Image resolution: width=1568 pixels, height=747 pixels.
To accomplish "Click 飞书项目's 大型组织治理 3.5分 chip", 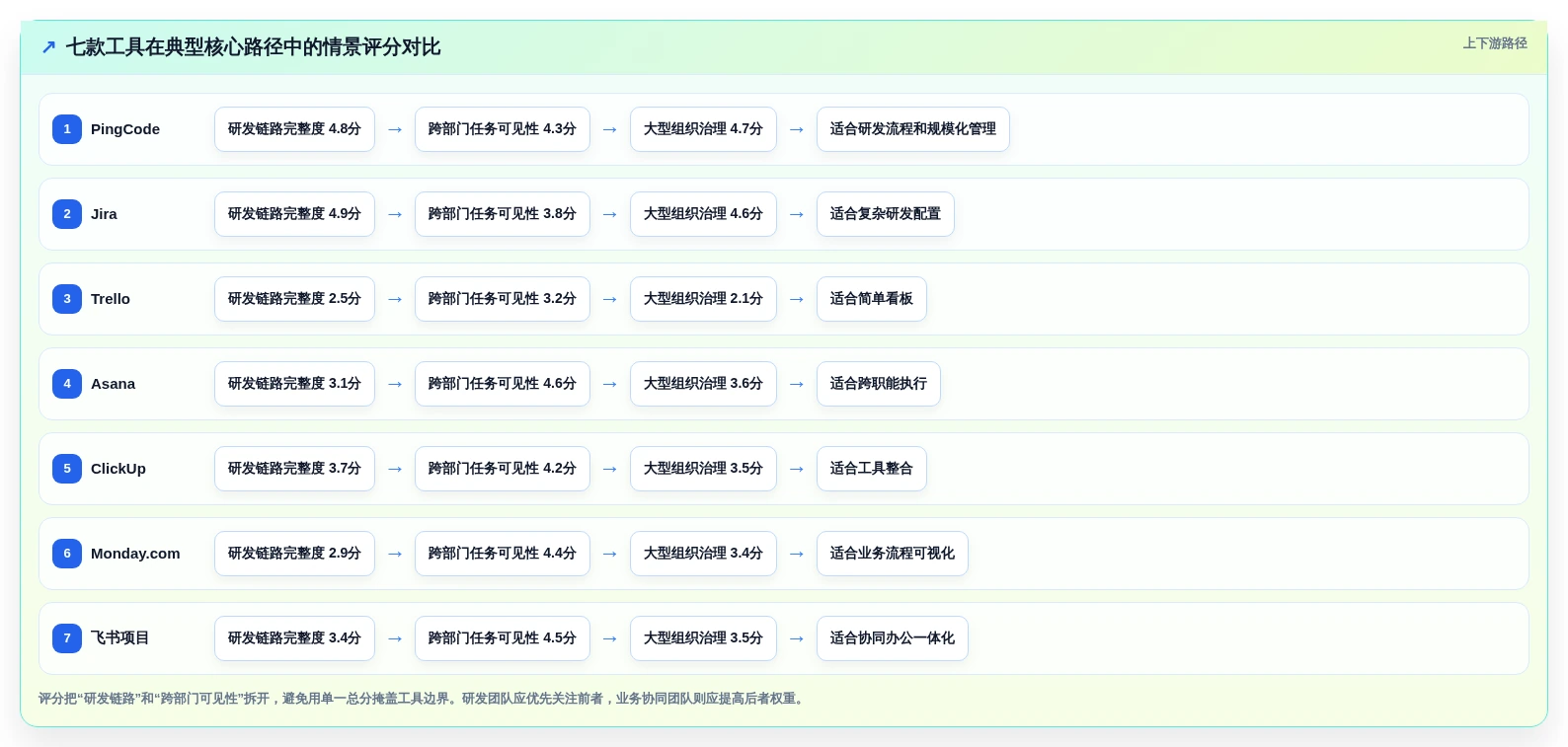I will click(x=703, y=638).
